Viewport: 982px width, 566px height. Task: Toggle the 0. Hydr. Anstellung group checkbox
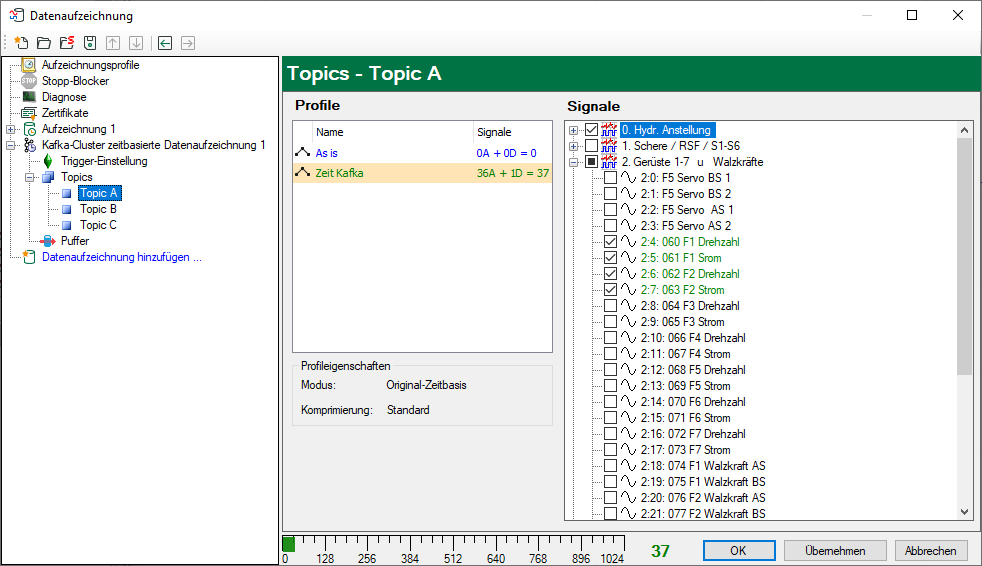[591, 130]
